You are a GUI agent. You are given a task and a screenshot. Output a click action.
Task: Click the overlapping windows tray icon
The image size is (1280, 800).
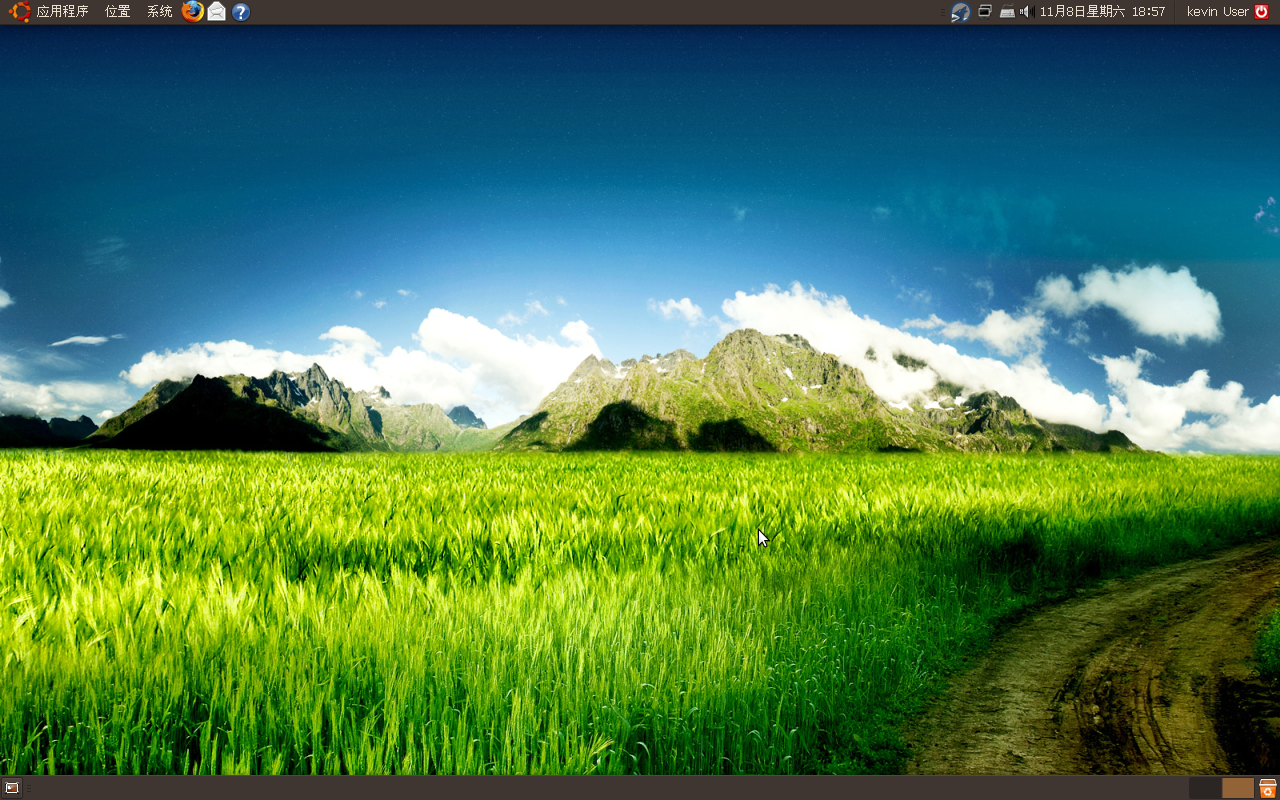(x=985, y=11)
